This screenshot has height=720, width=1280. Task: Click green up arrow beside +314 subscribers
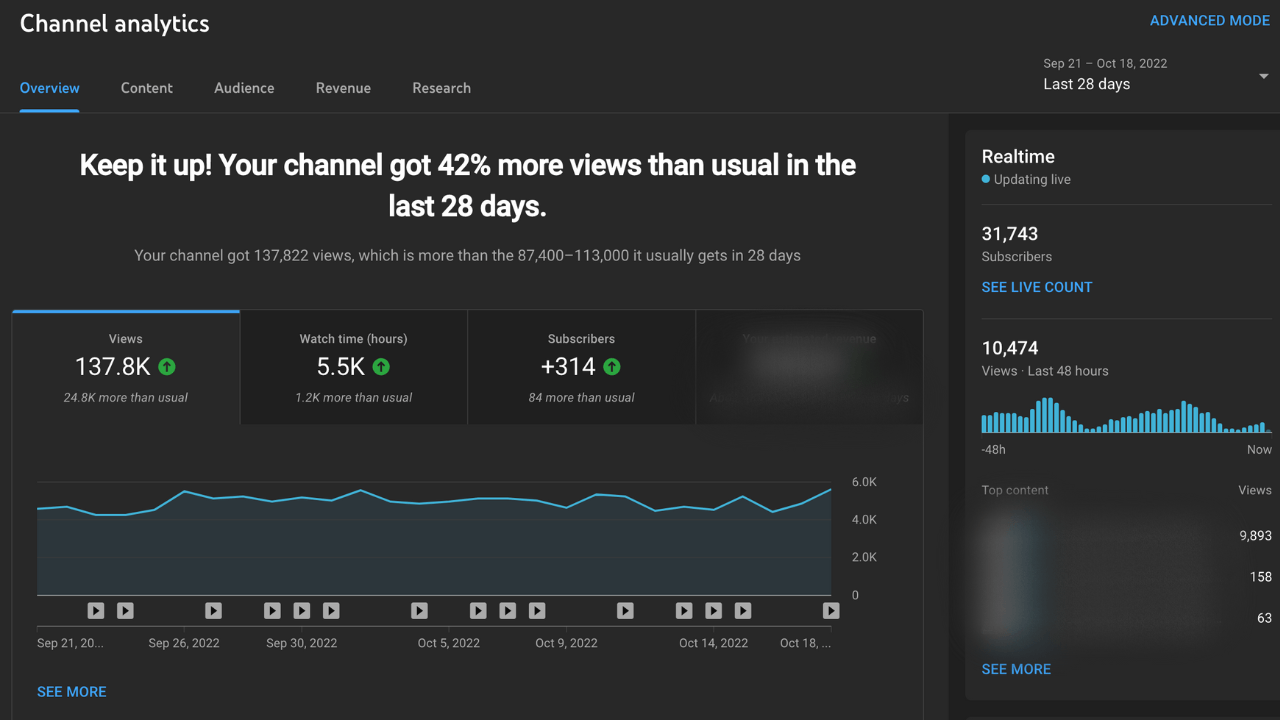click(611, 367)
